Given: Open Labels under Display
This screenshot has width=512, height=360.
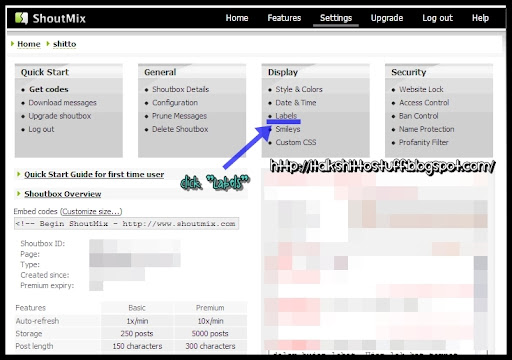Looking at the screenshot, I should coord(286,116).
